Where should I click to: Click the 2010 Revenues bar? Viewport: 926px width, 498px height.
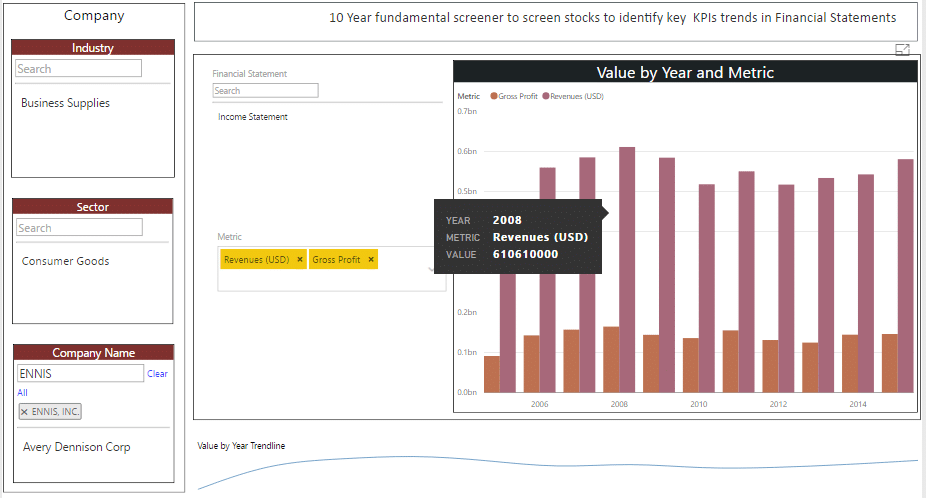(707, 288)
